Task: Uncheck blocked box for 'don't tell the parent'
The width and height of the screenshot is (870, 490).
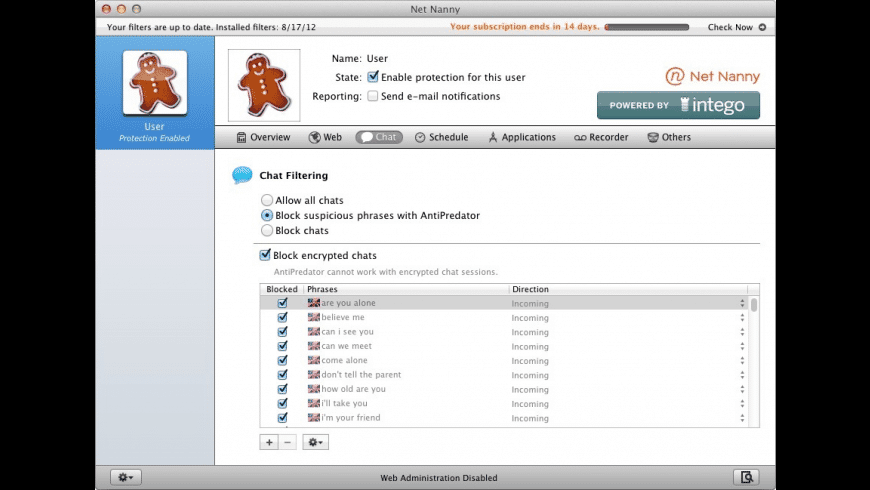Action: [282, 375]
